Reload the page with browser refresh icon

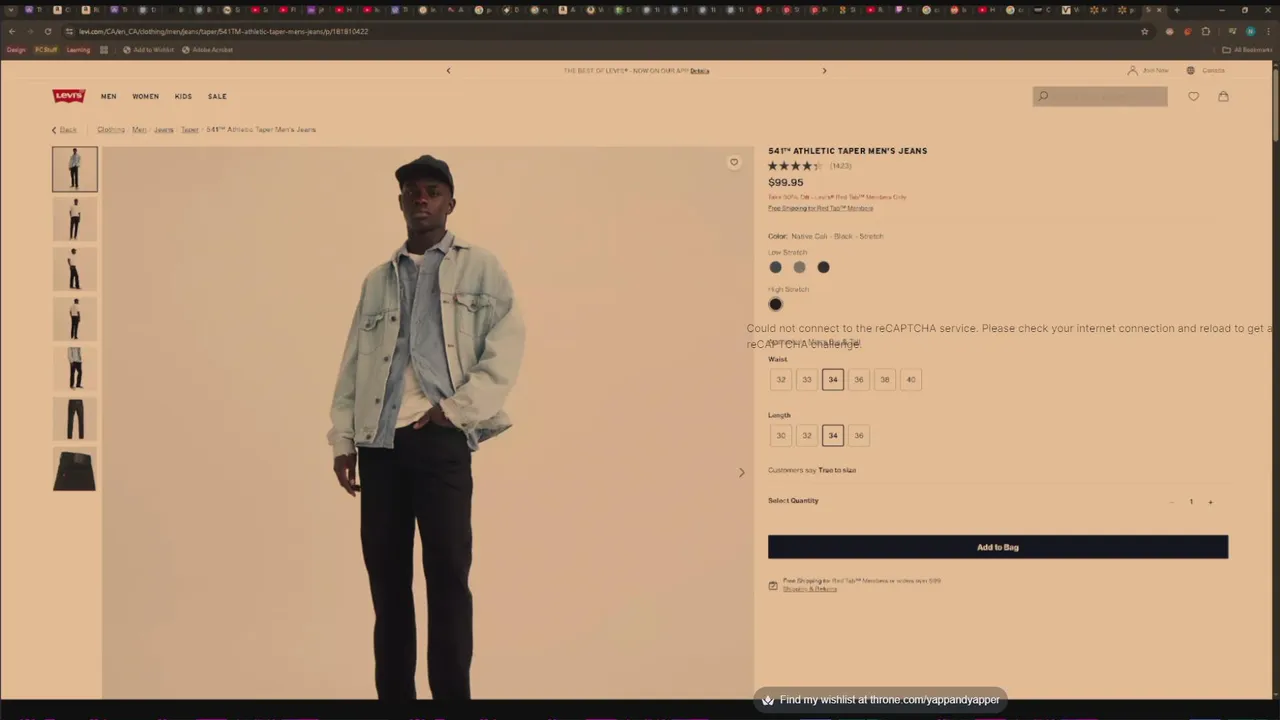click(48, 31)
